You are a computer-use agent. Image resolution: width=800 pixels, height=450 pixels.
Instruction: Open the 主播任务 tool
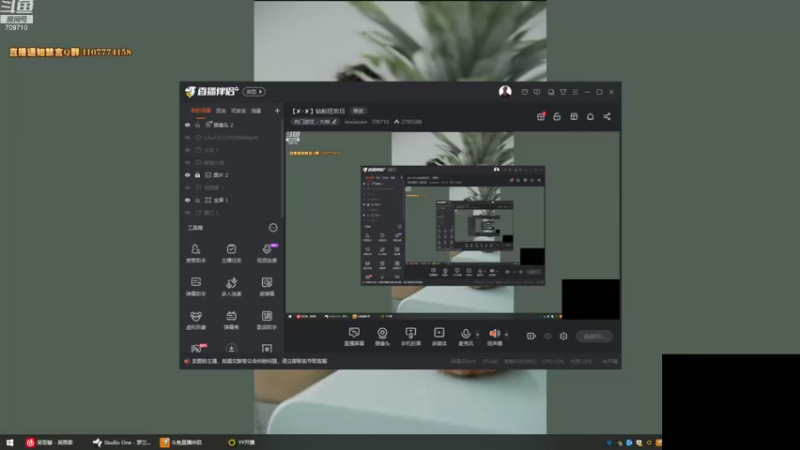pos(231,253)
